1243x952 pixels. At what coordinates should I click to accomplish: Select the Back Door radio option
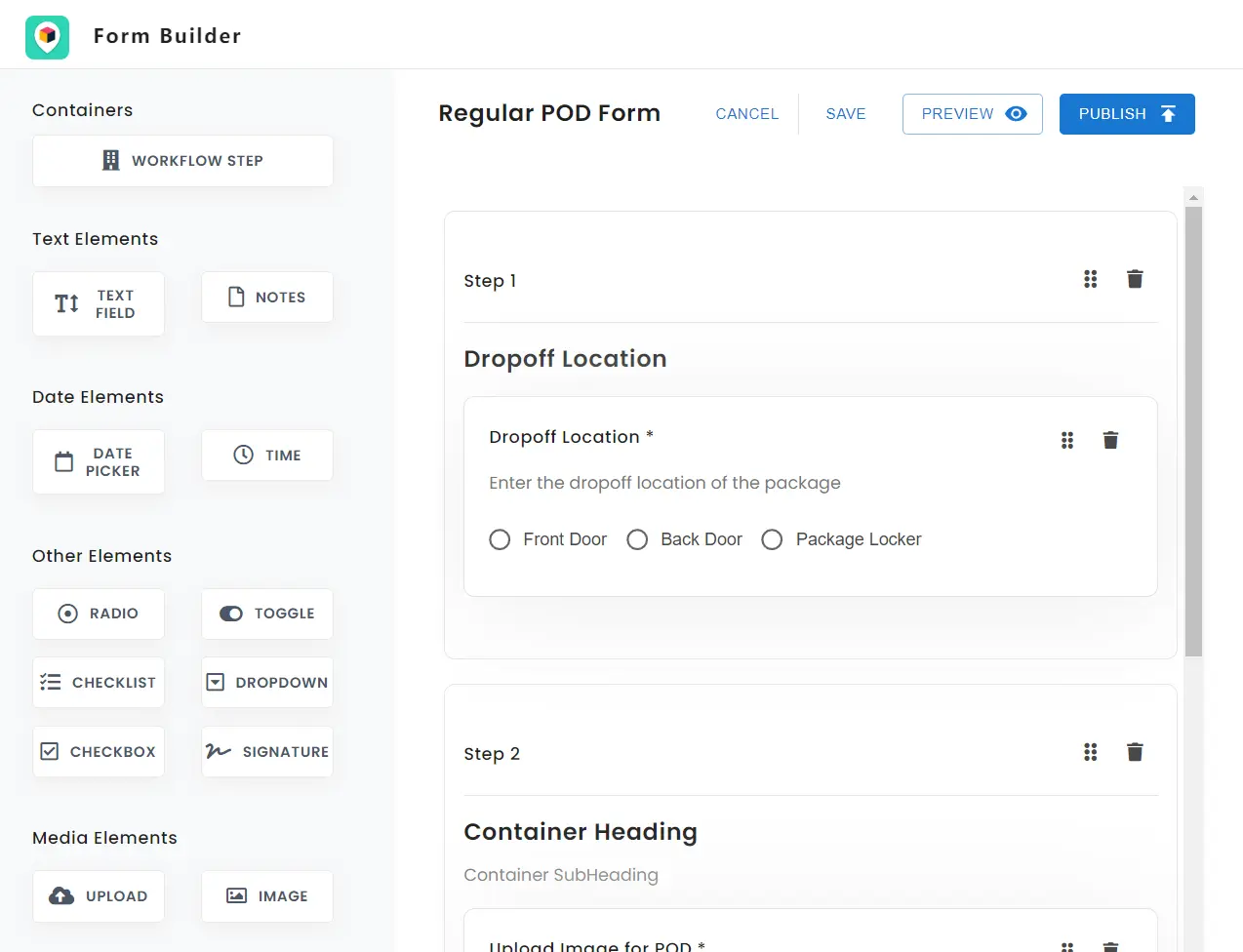[637, 538]
